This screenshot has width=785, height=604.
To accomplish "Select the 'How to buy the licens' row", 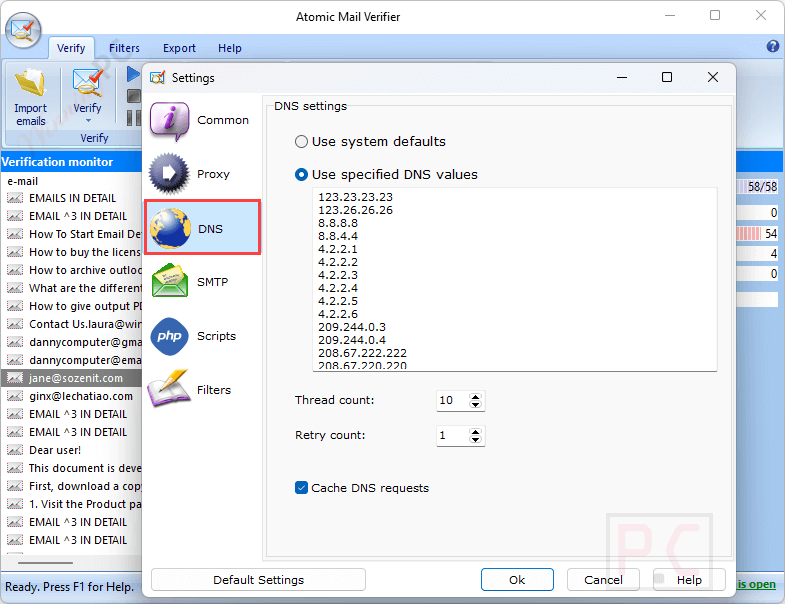I will tap(72, 252).
